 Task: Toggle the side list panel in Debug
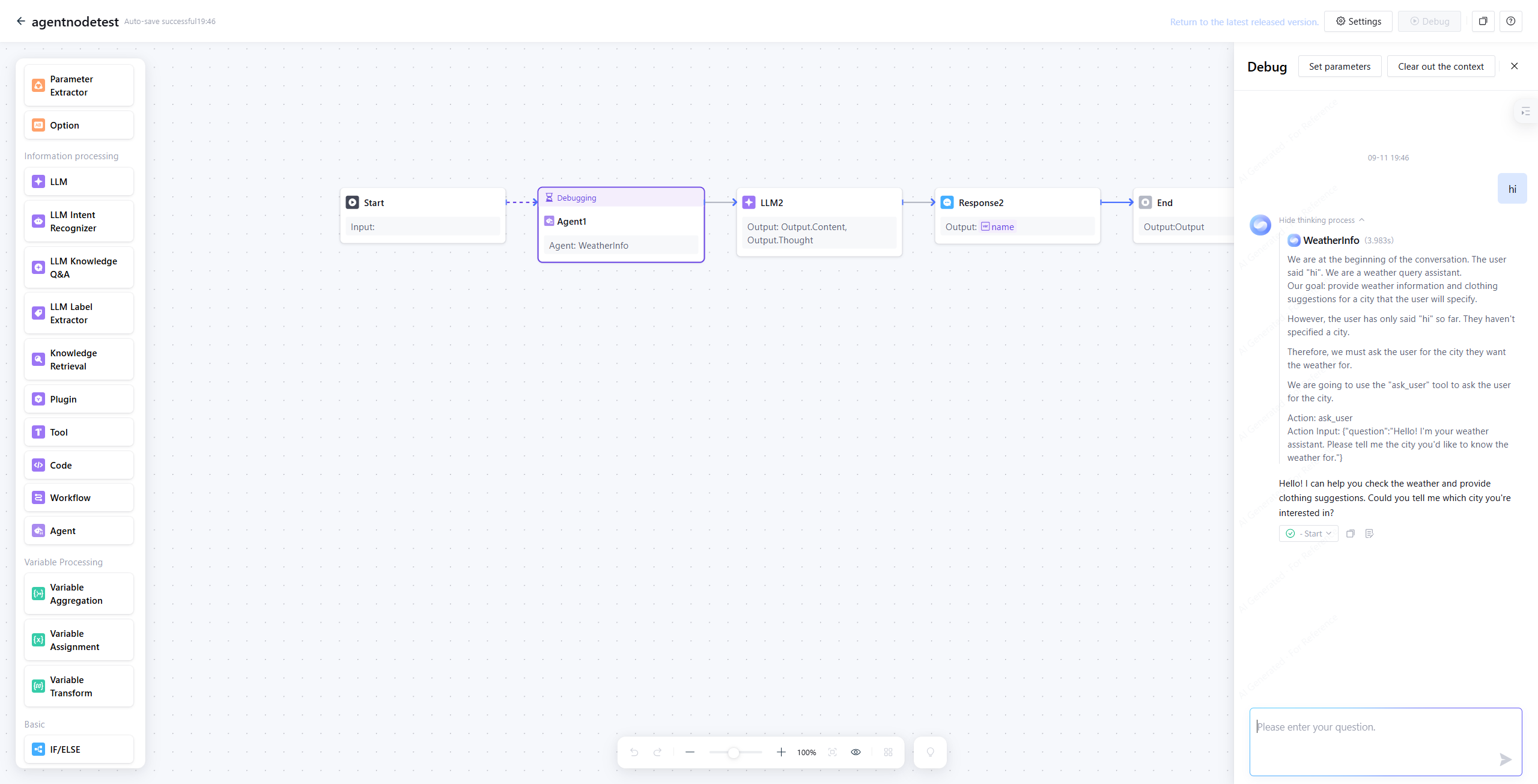pyautogui.click(x=1525, y=112)
